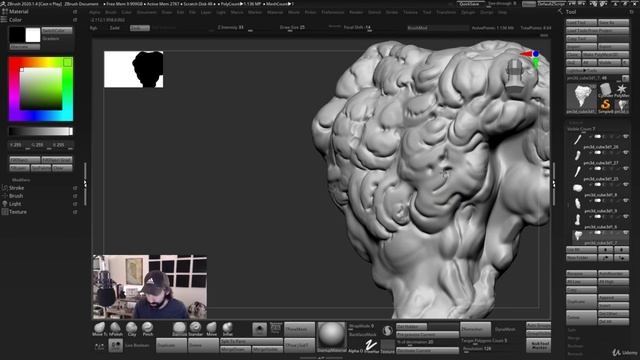
Task: Hide subtool pm3d_cube3d1_26 with eye icon
Action: tap(625, 137)
